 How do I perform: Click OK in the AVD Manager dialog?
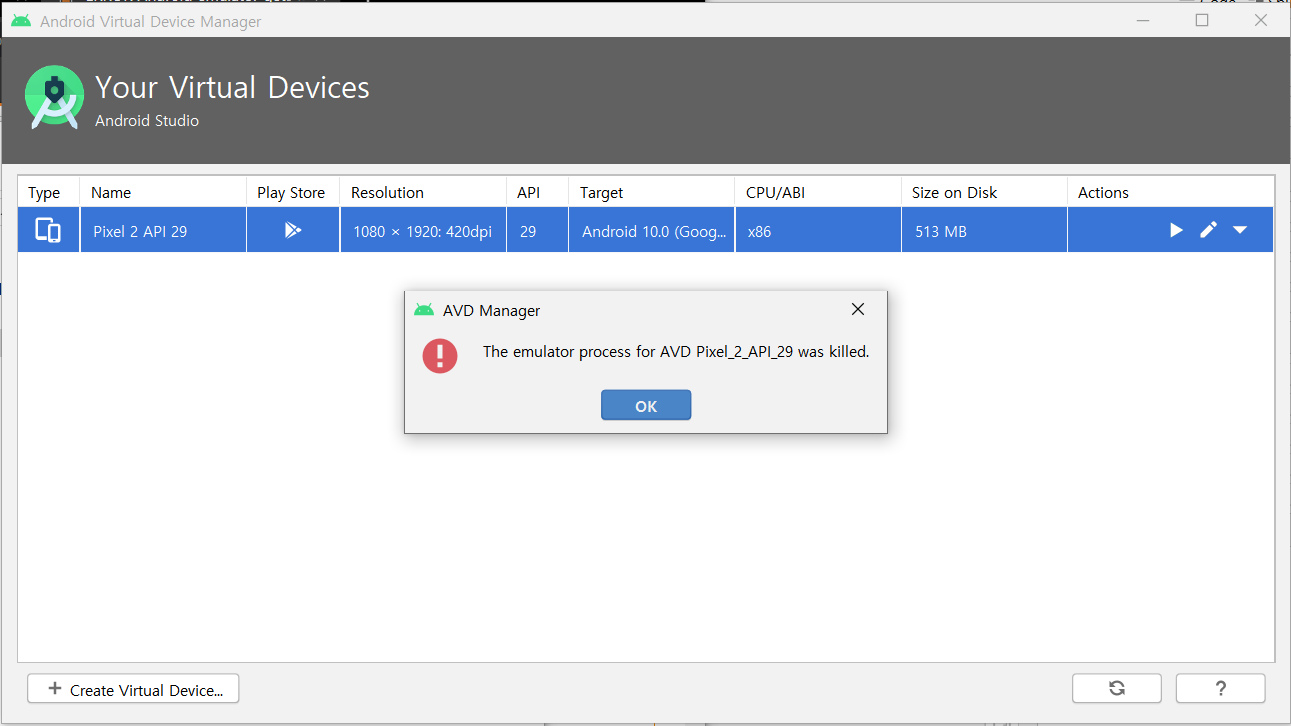click(x=646, y=405)
